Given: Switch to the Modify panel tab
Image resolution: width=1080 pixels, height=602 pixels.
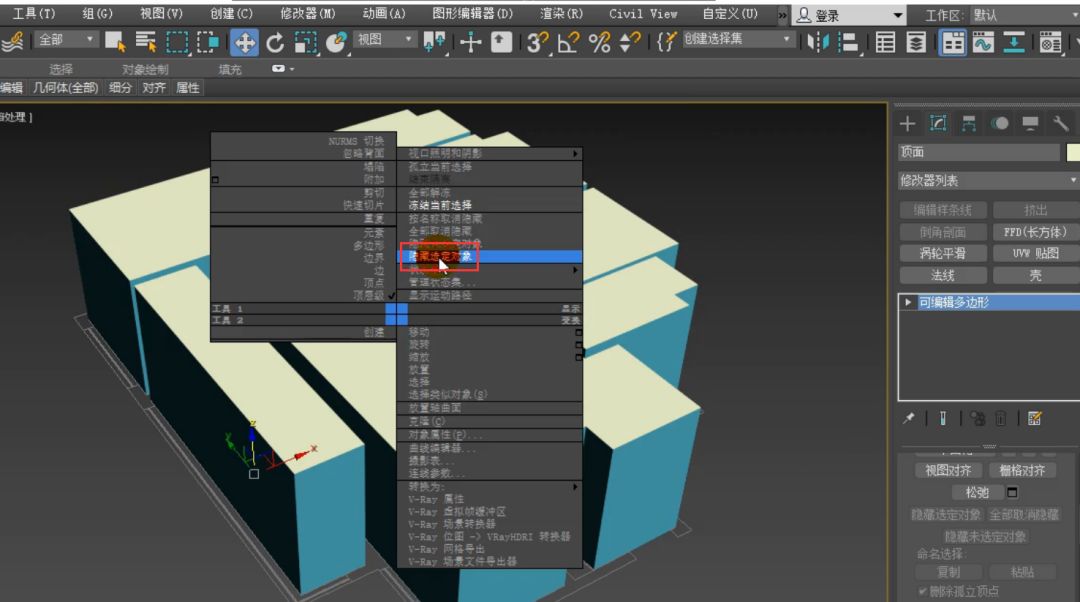Looking at the screenshot, I should pos(938,124).
